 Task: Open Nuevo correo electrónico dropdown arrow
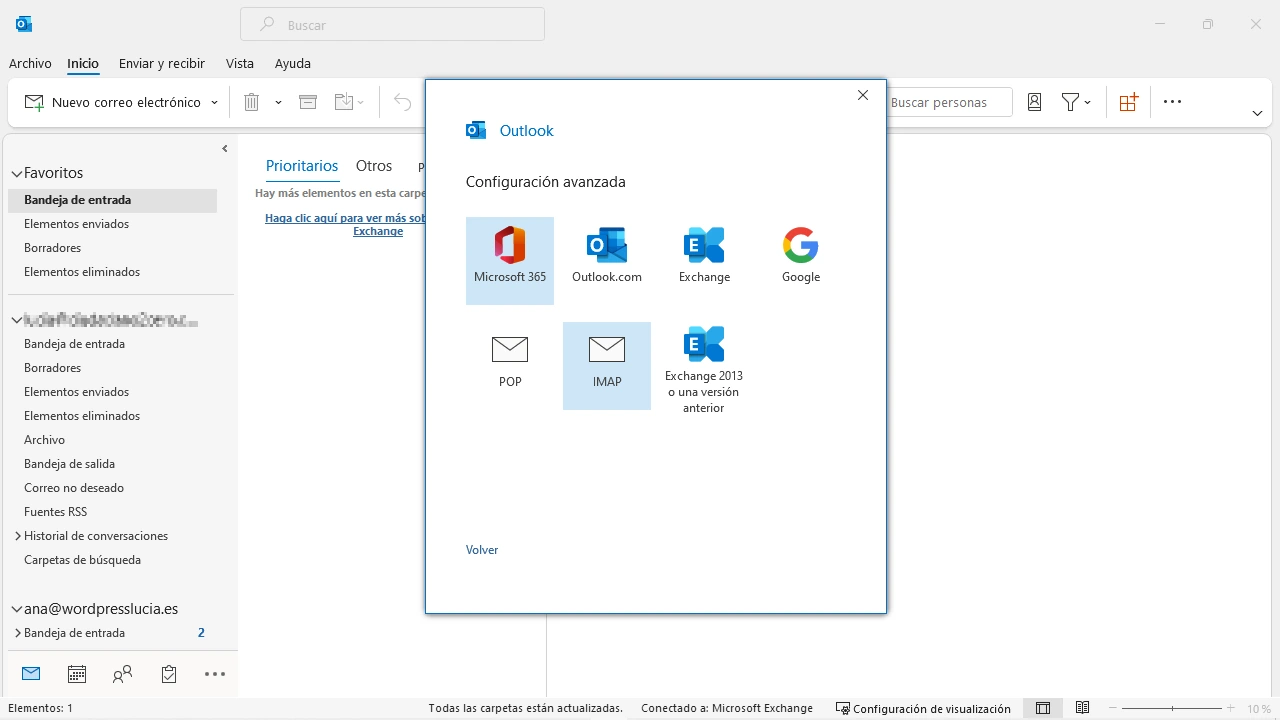point(214,103)
